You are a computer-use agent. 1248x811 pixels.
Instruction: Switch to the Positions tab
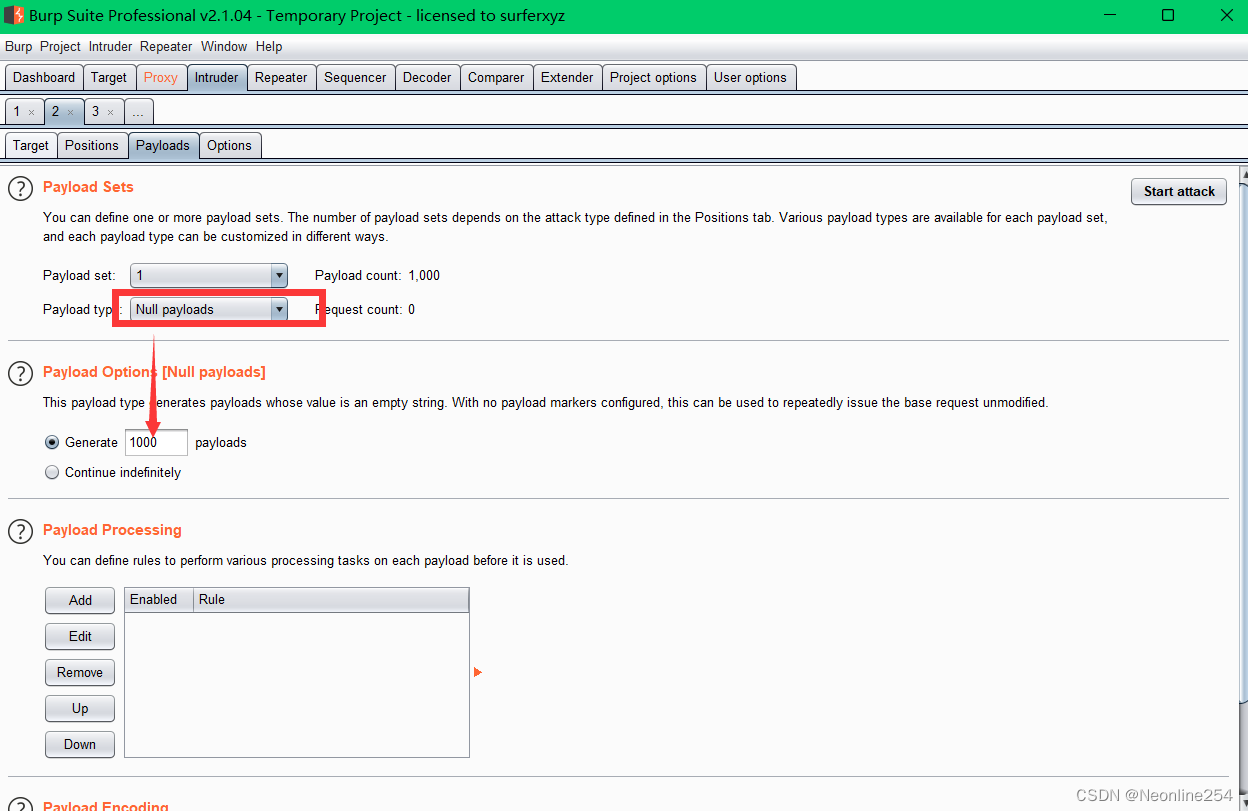tap(92, 145)
